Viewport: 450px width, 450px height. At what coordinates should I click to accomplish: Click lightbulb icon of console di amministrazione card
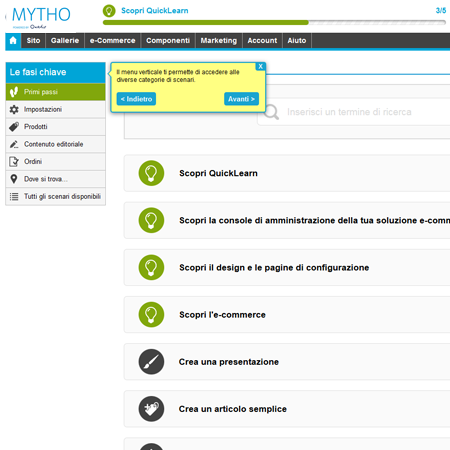coord(151,220)
